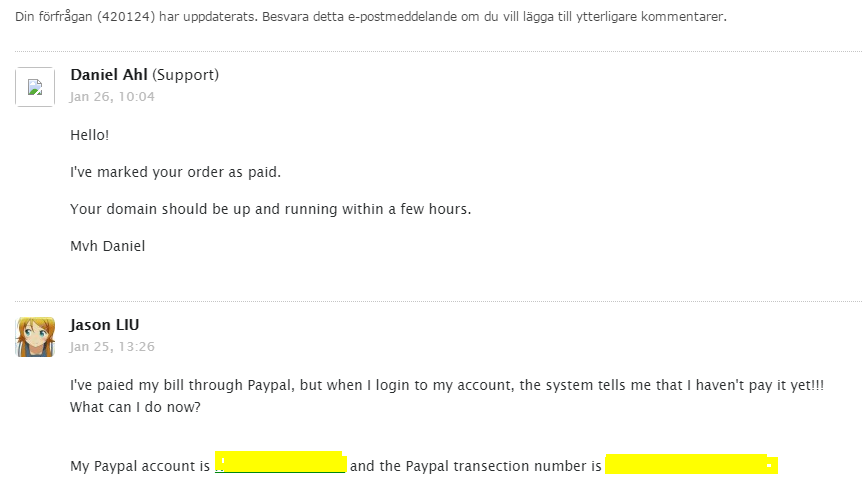
Task: Click the 'Mvh Daniel' signature
Action: [x=108, y=246]
